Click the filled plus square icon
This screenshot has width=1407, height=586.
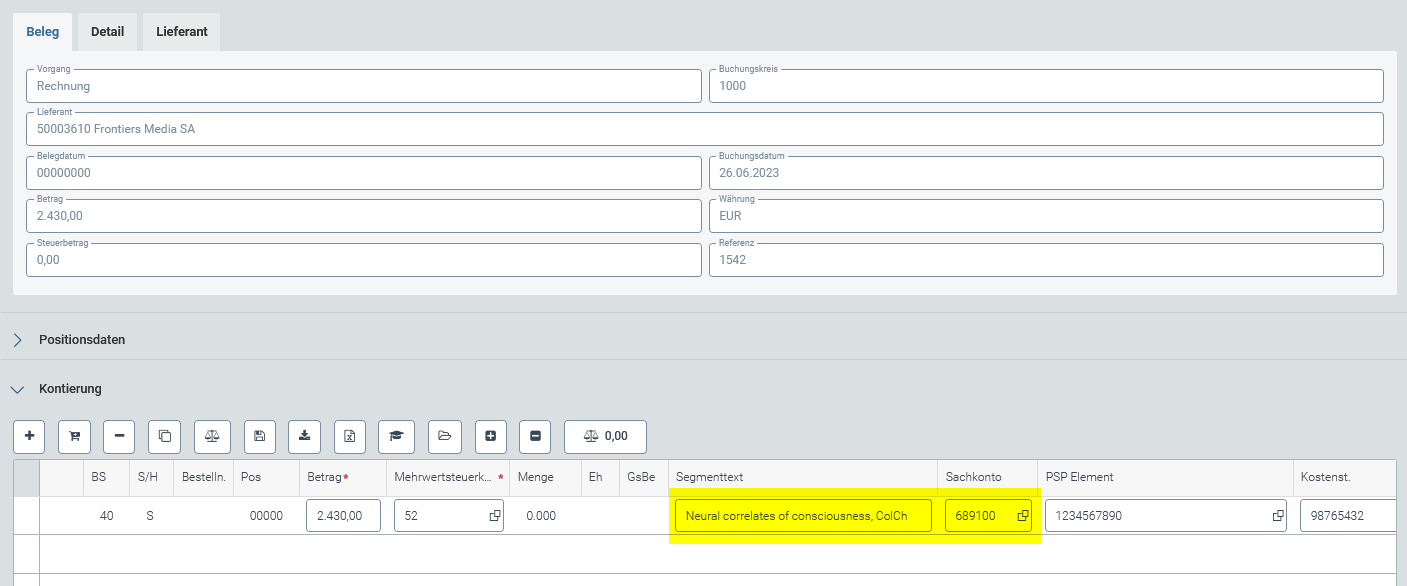[x=490, y=436]
